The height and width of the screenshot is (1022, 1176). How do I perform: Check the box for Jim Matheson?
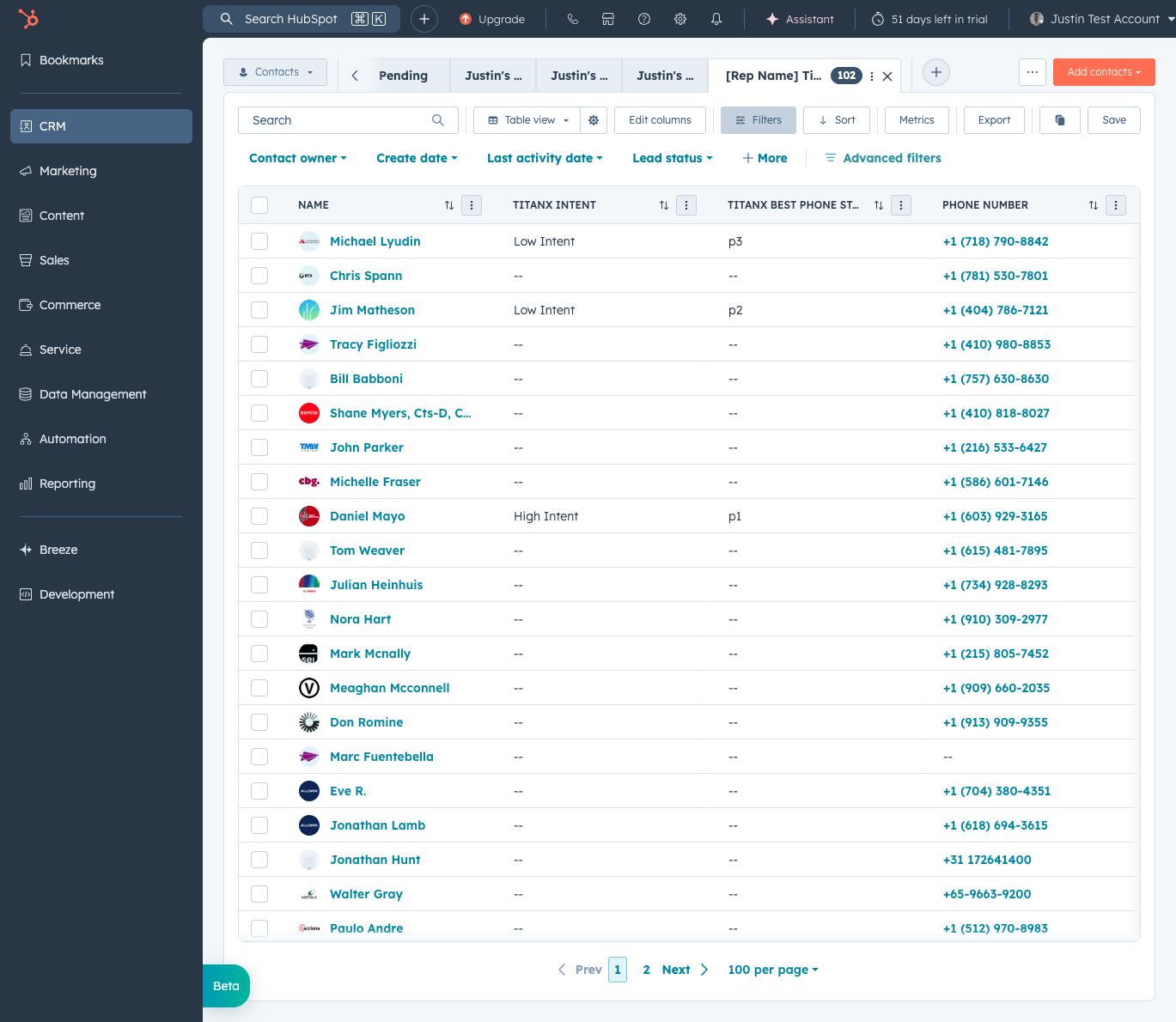(x=259, y=310)
